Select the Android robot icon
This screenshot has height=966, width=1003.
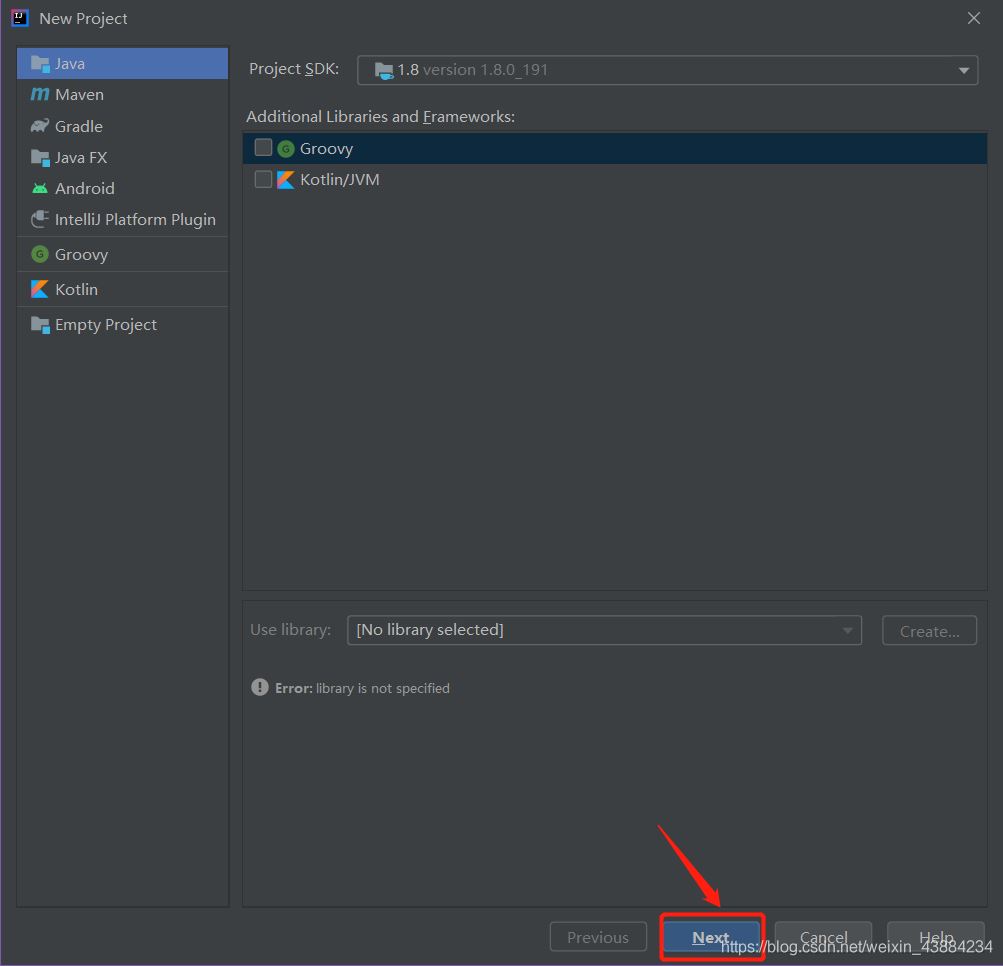tap(39, 188)
